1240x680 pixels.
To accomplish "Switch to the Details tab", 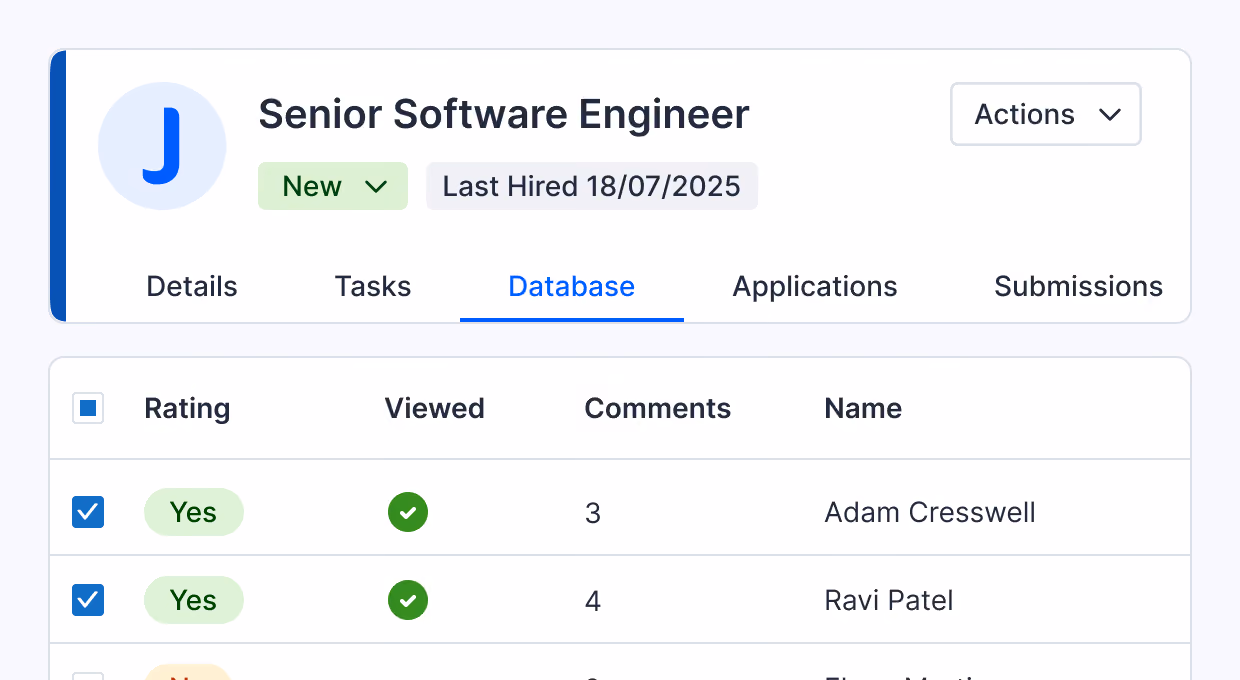I will pos(192,286).
